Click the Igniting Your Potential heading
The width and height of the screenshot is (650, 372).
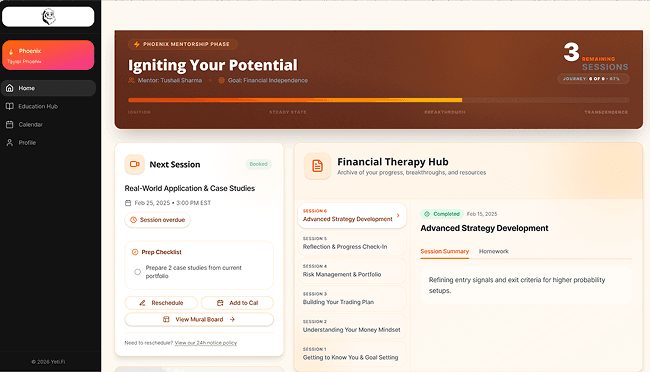(213, 65)
